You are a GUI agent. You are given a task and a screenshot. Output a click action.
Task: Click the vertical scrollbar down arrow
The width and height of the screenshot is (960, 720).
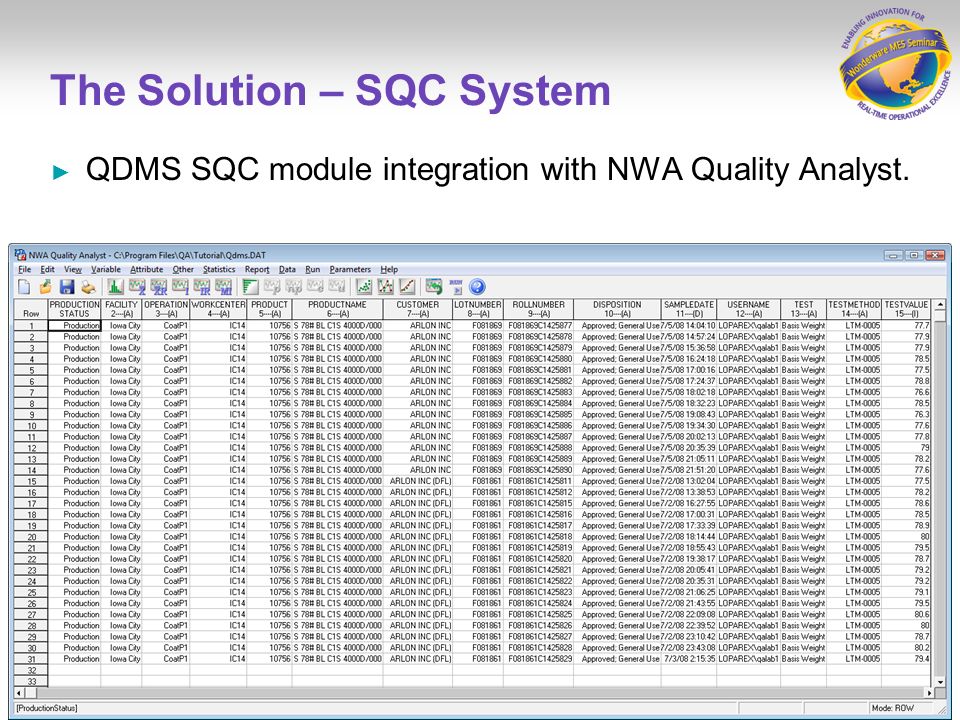940,681
